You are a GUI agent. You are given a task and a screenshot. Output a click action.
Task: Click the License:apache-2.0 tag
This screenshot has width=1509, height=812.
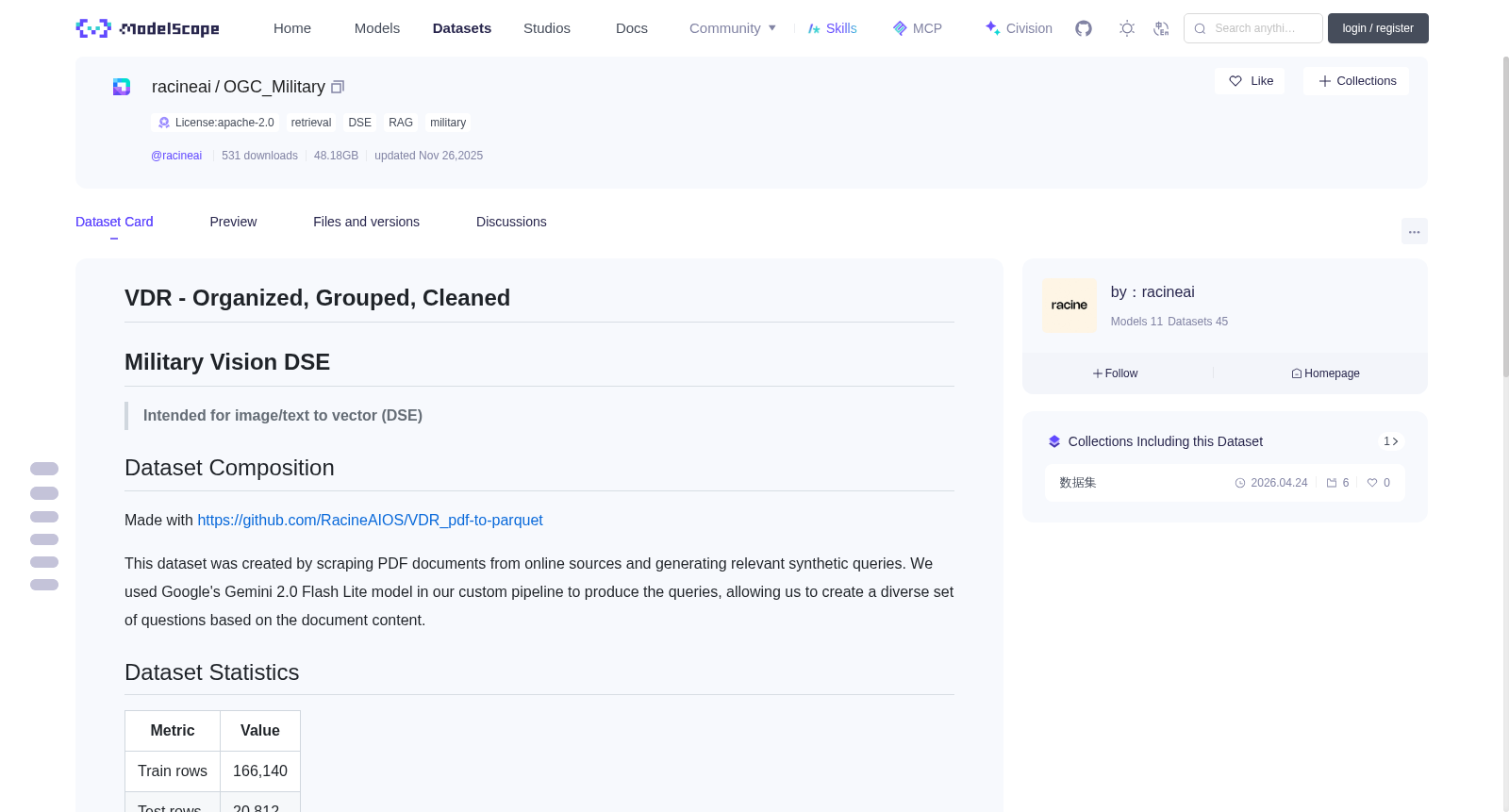[x=216, y=123]
